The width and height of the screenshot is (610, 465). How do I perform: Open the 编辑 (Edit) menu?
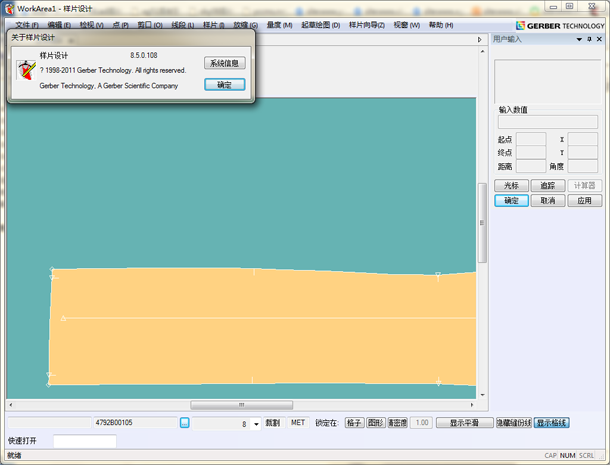point(59,25)
